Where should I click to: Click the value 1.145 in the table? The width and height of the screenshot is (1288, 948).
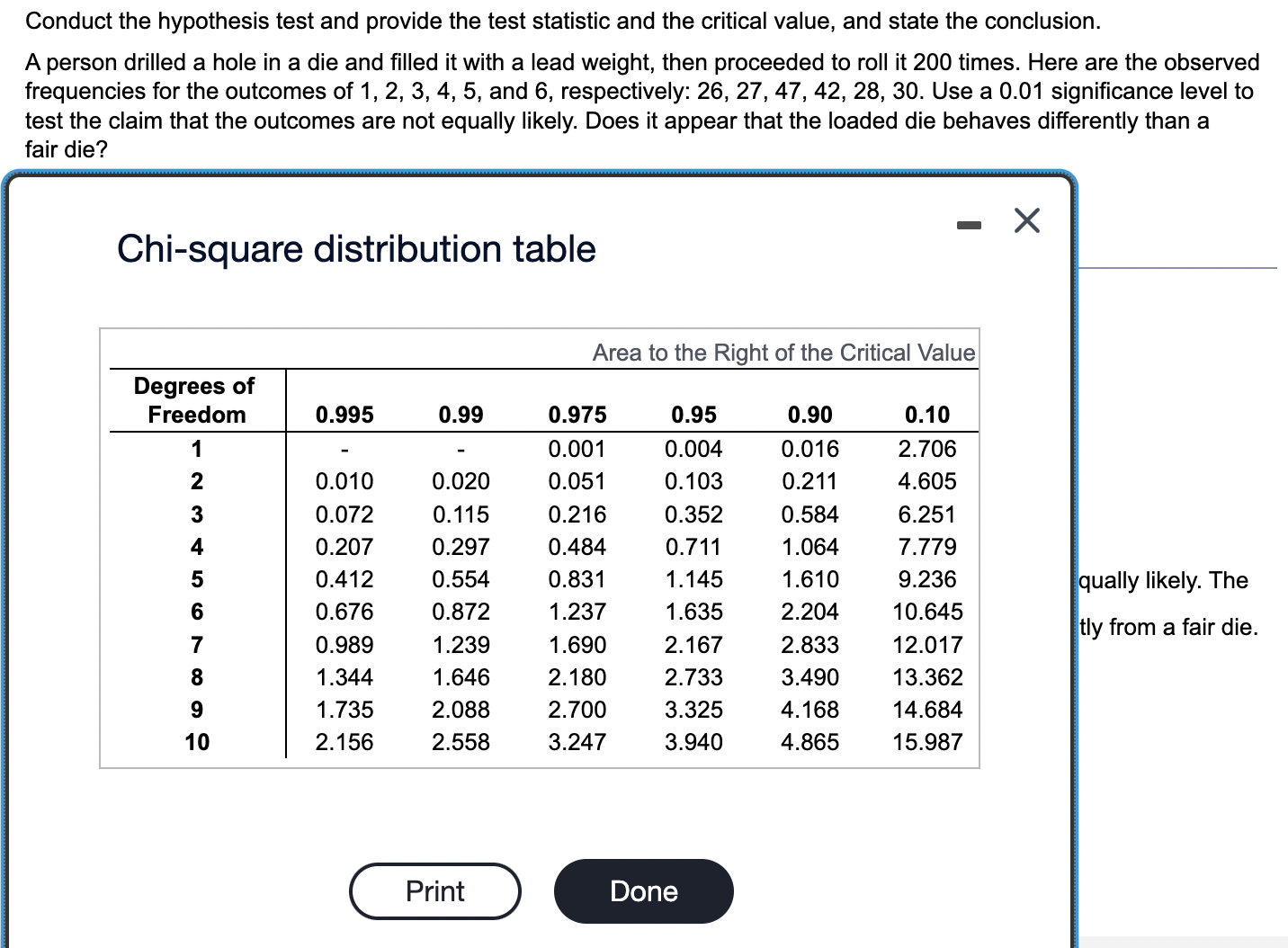coord(693,579)
